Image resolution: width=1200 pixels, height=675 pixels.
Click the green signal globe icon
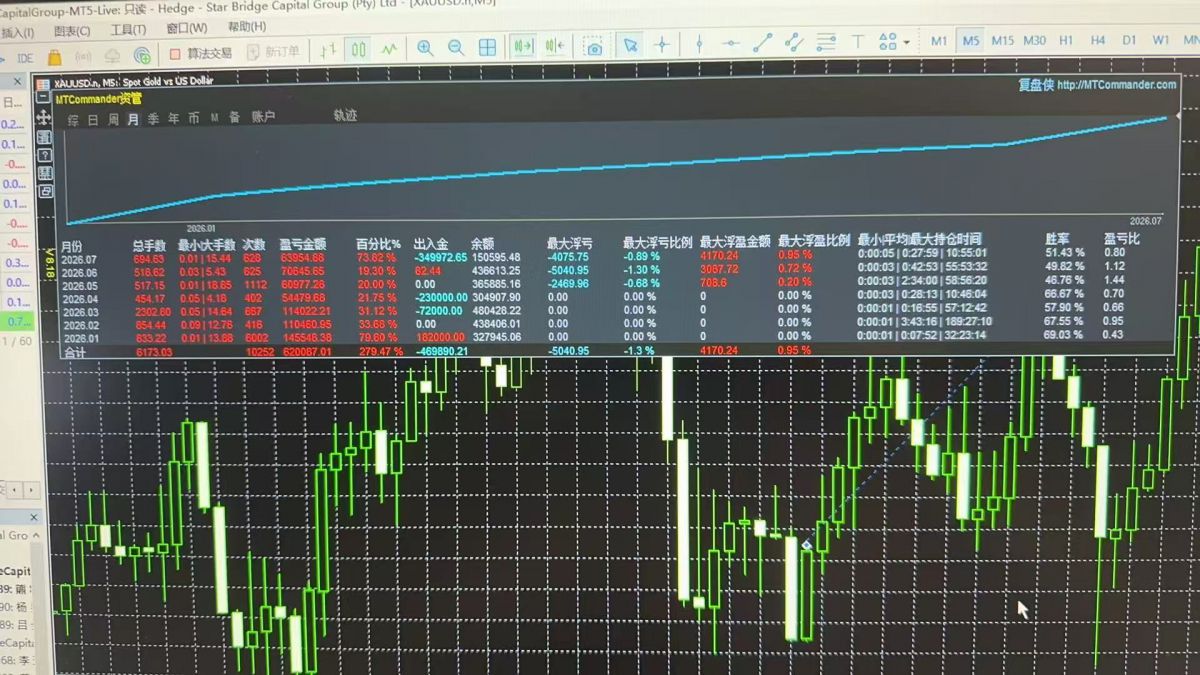click(x=142, y=55)
